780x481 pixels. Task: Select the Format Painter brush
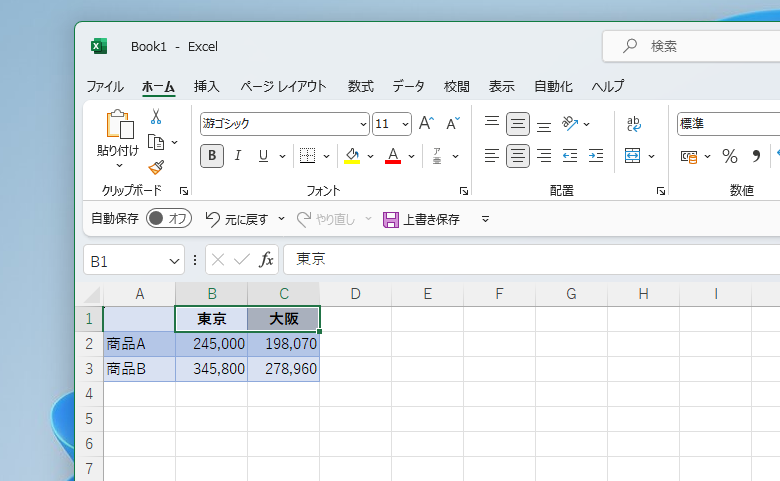156,167
